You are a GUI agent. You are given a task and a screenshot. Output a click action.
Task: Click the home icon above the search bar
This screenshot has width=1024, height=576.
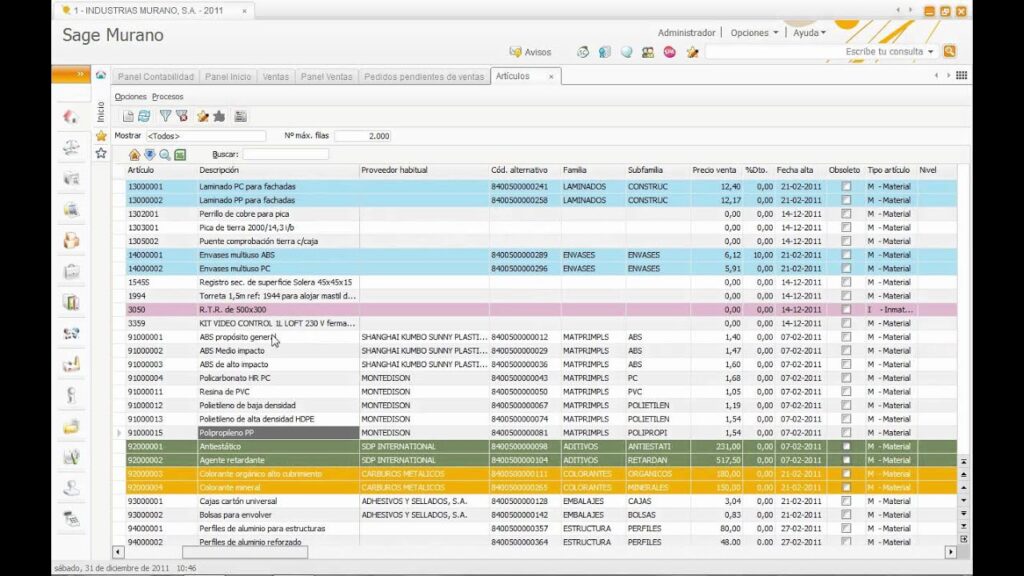(x=133, y=155)
